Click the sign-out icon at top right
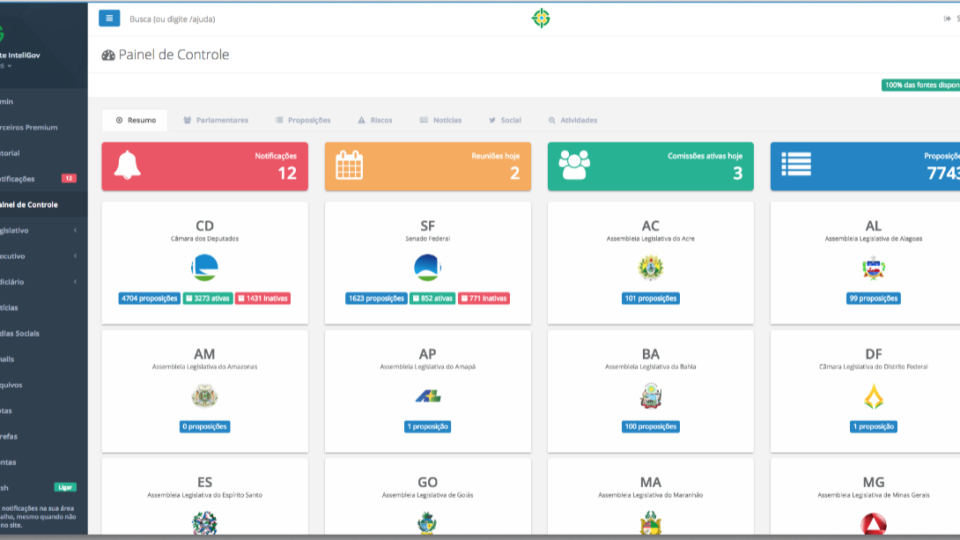 point(947,19)
